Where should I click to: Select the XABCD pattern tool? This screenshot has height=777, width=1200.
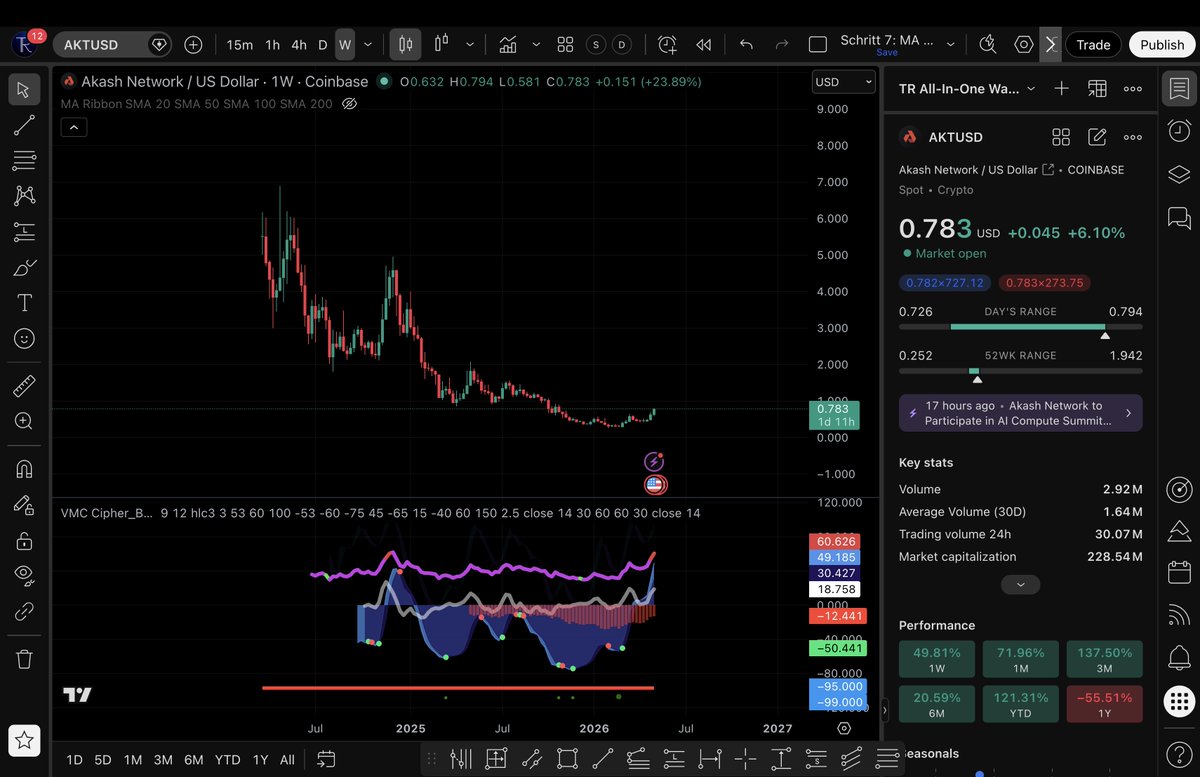click(25, 196)
